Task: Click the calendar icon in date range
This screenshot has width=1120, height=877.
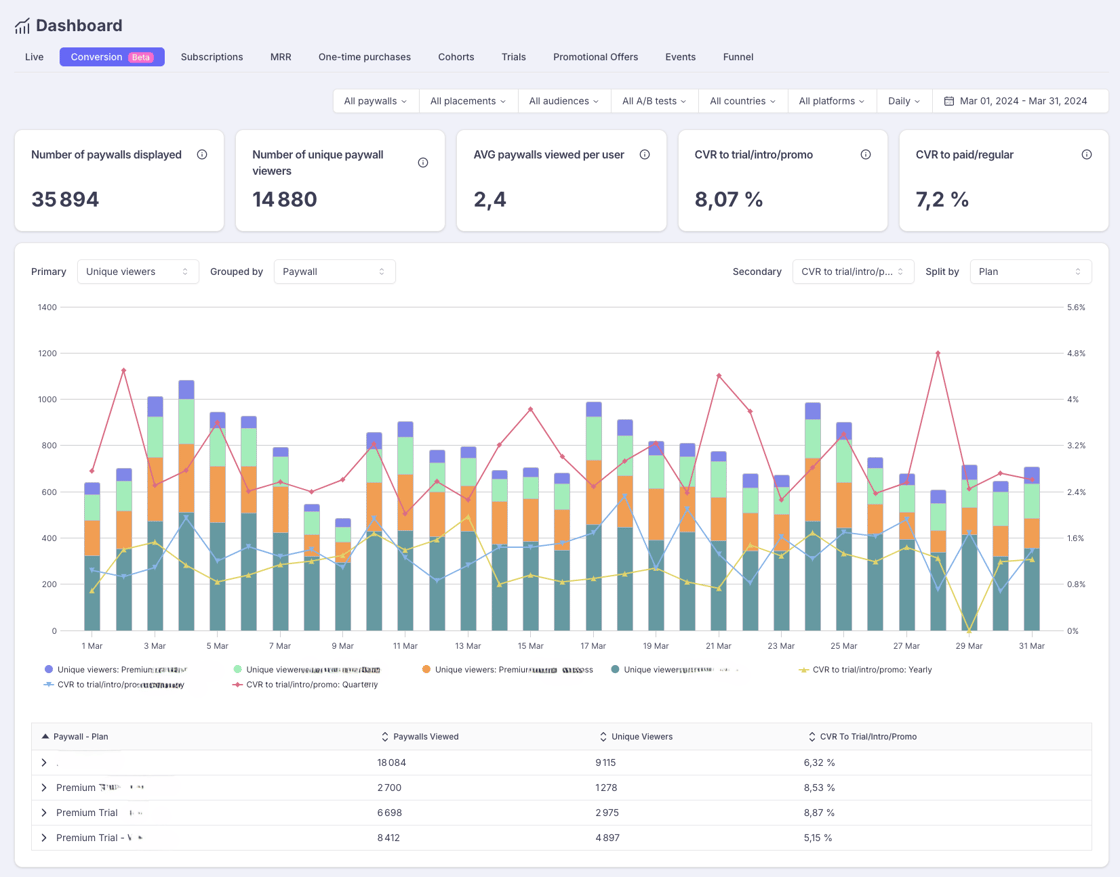Action: point(949,101)
